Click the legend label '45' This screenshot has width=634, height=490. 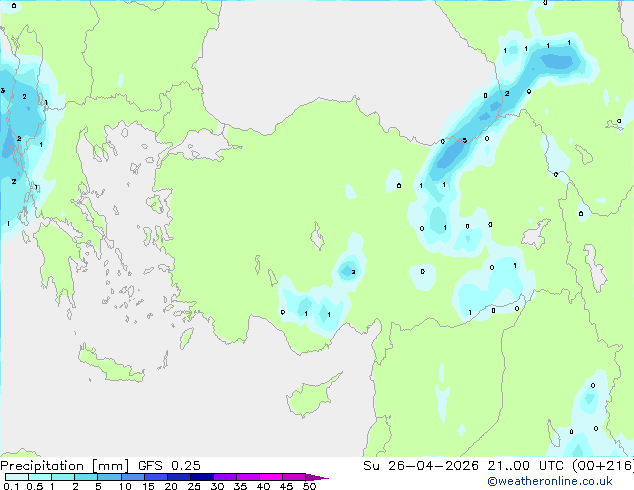click(287, 486)
